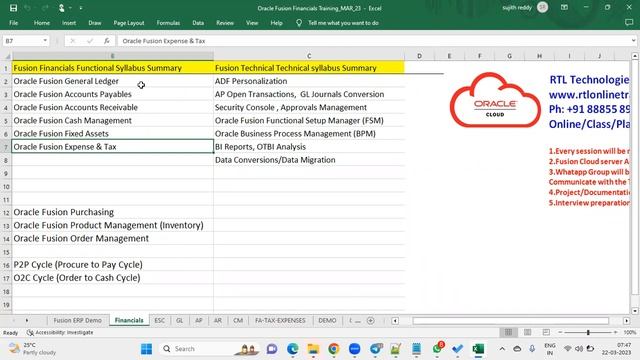This screenshot has width=640, height=360.
Task: Open the Help ribbon tab
Action: tap(276, 23)
